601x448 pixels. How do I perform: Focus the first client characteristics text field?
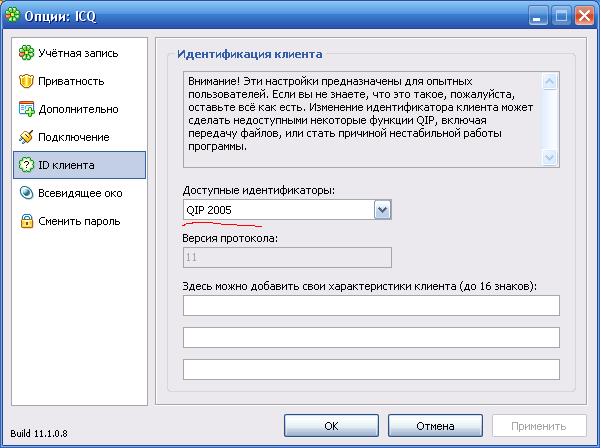(371, 305)
